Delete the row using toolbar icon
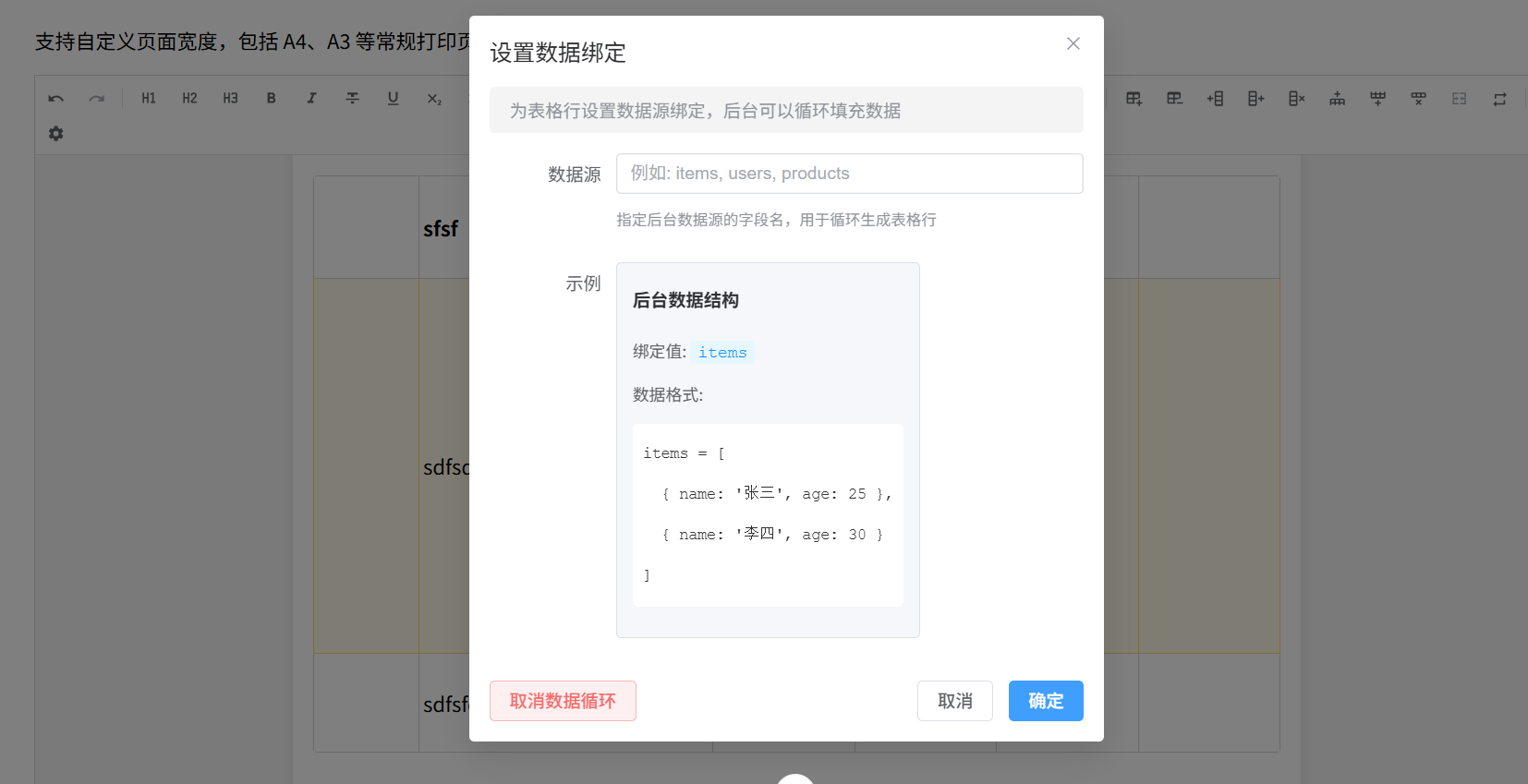 point(1418,98)
